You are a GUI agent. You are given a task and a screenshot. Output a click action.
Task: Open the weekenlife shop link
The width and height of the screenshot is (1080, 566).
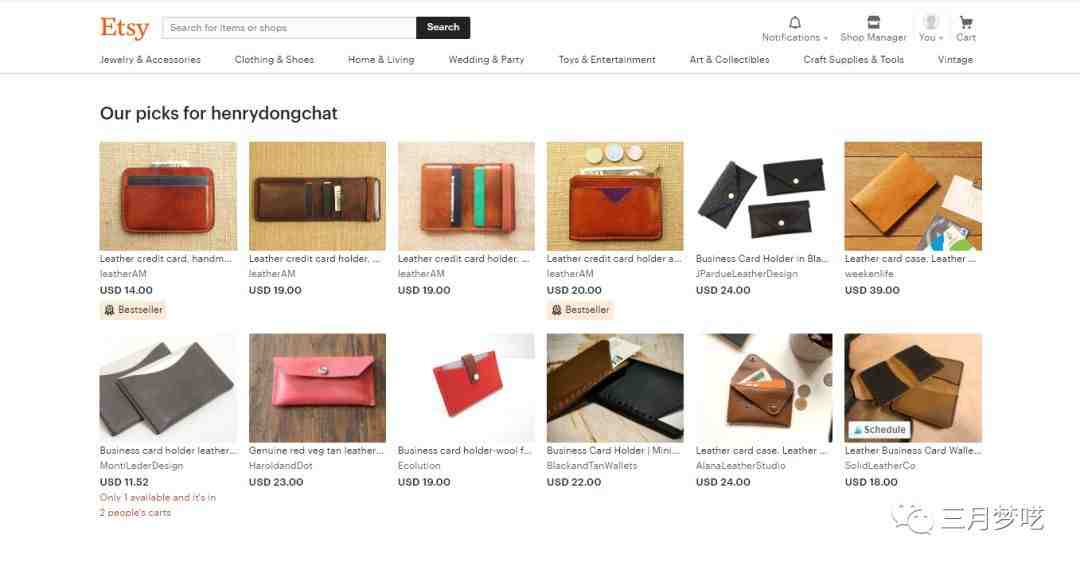(869, 274)
